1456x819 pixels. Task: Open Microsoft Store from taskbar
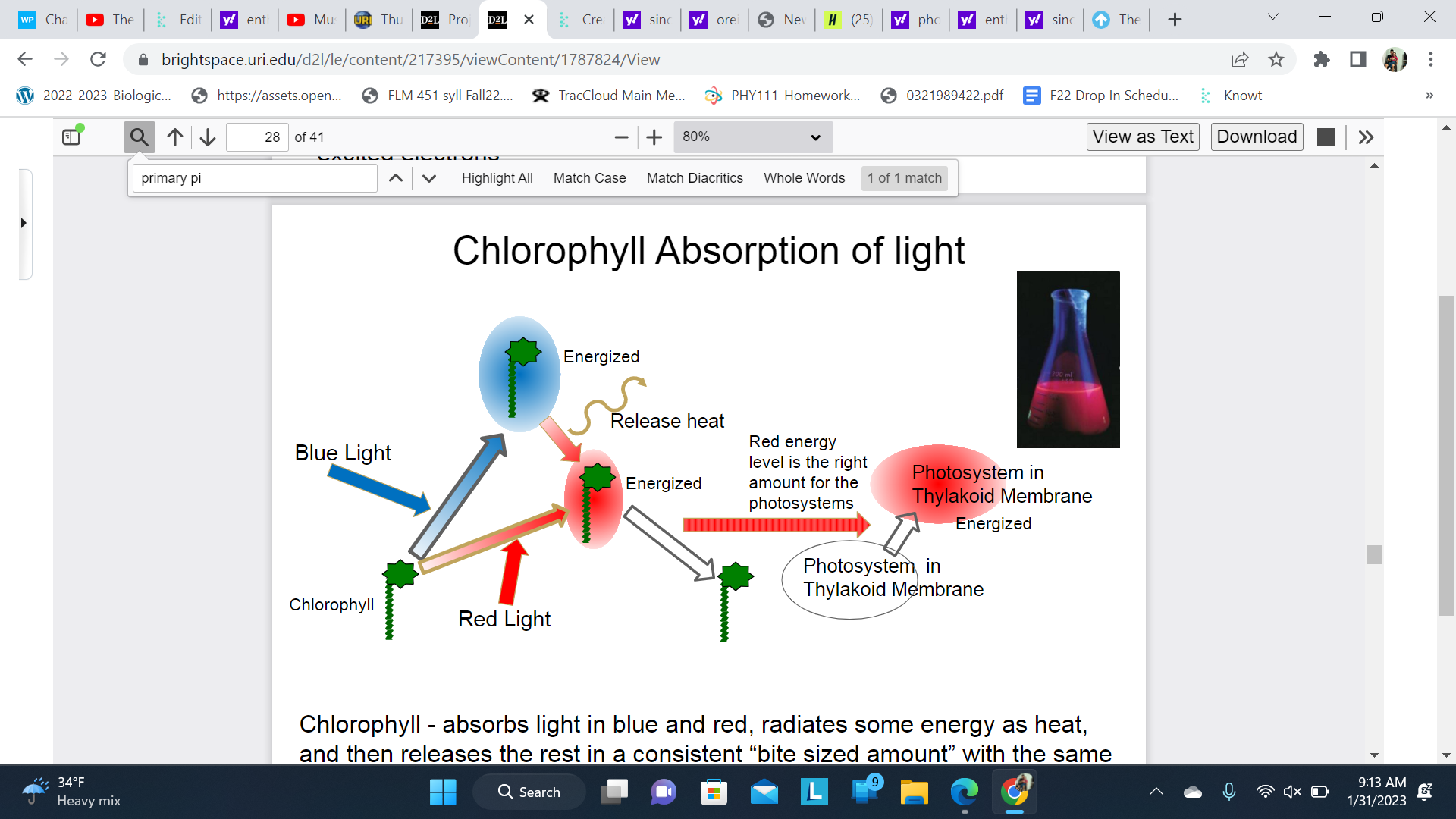point(713,792)
